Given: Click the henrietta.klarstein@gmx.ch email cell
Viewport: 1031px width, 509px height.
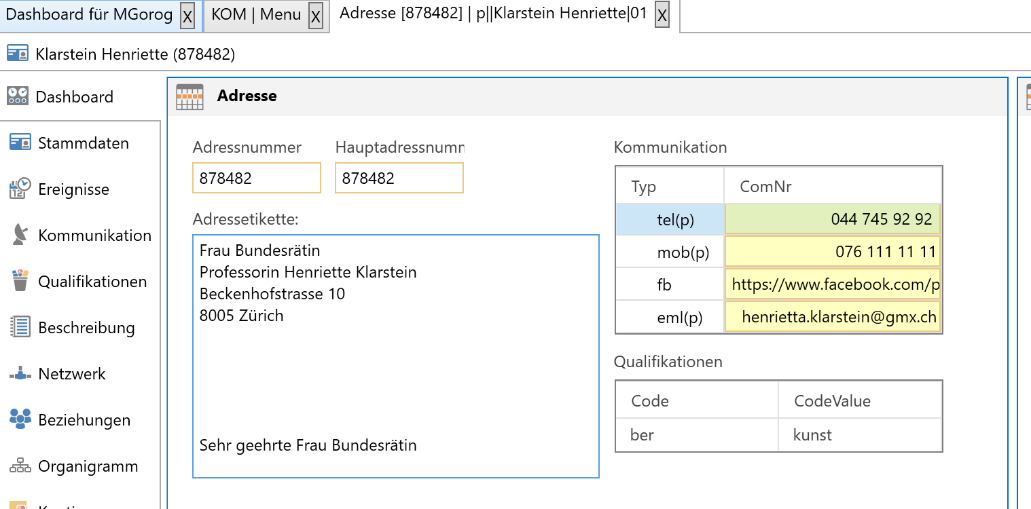Looking at the screenshot, I should pos(834,317).
